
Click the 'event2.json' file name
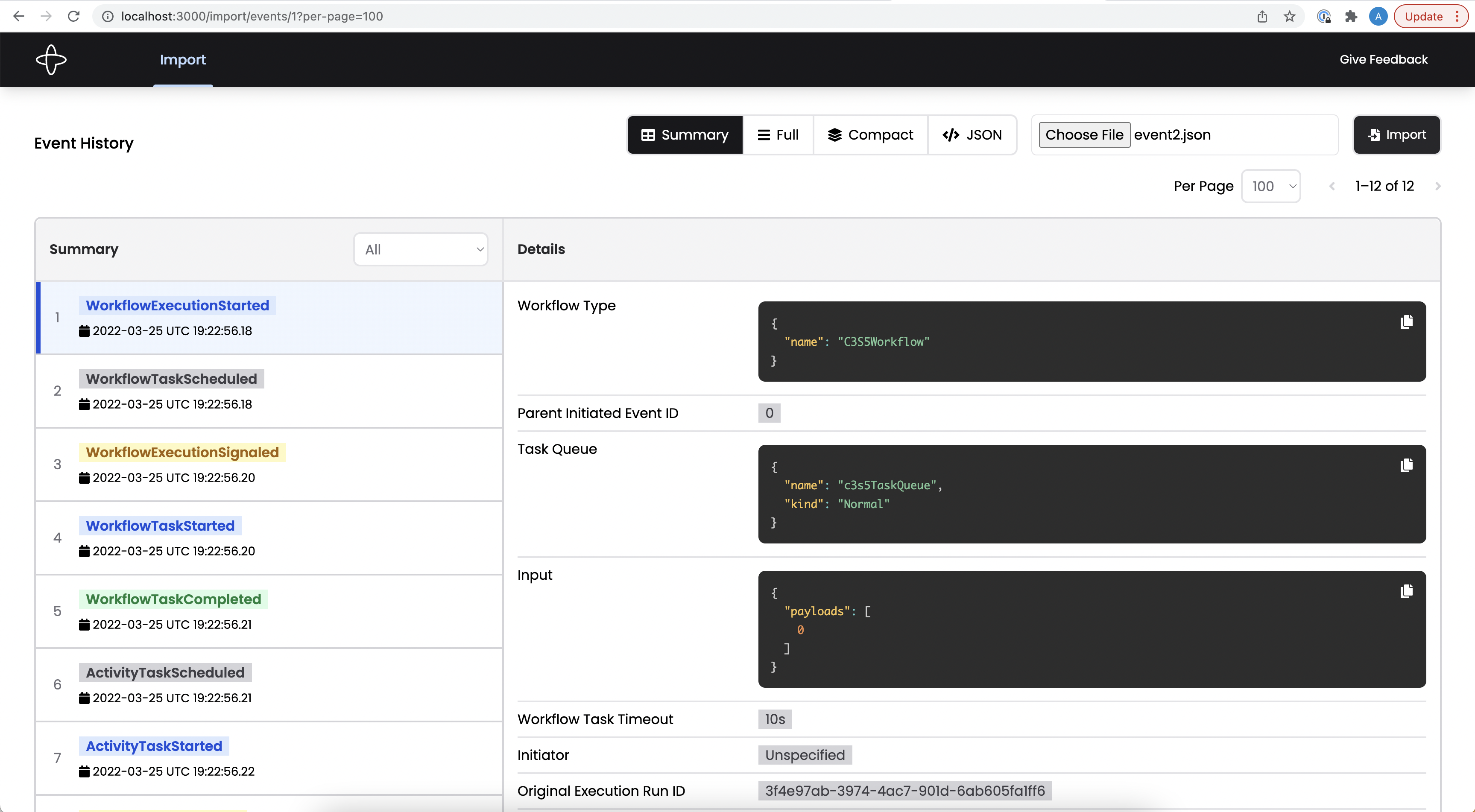(1172, 135)
